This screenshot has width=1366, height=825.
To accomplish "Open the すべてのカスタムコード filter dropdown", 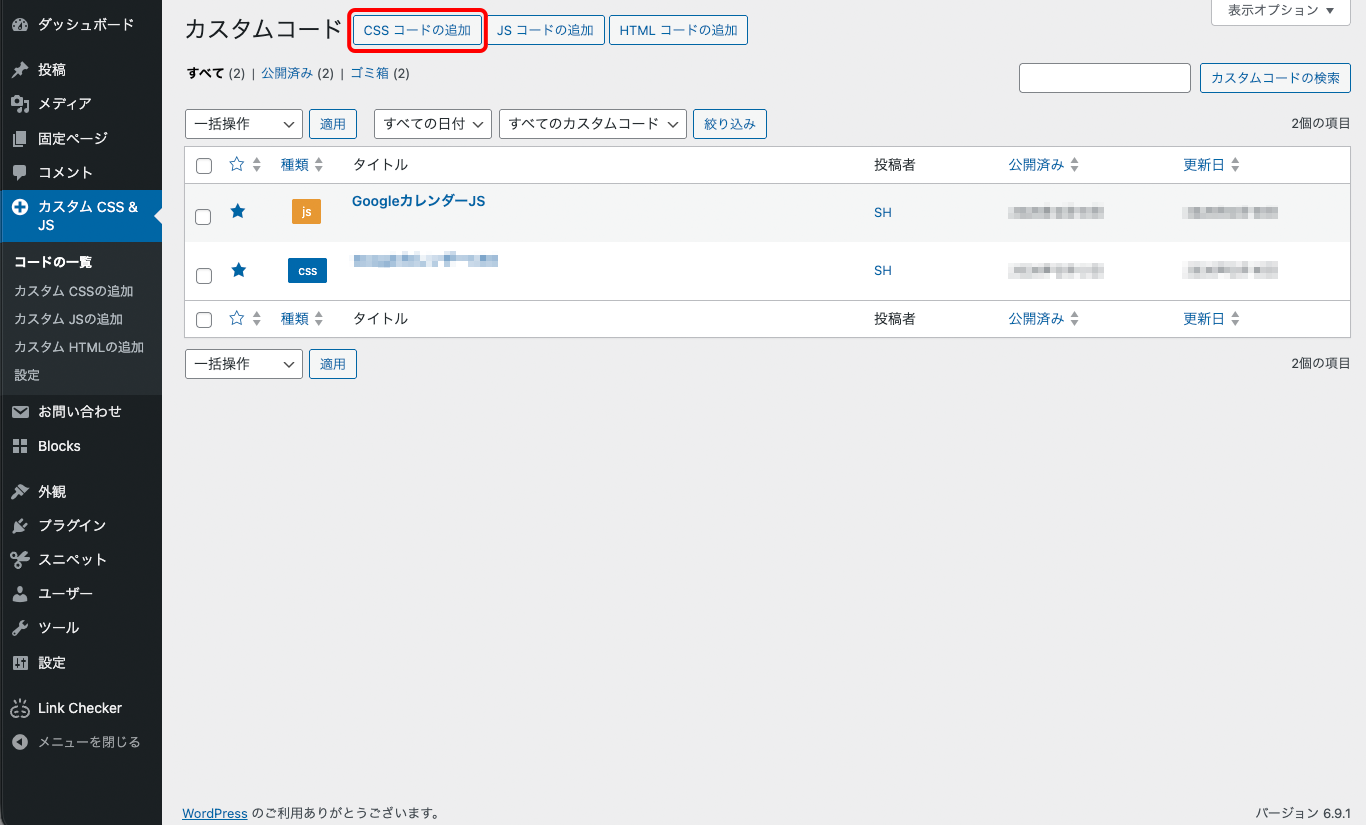I will click(592, 124).
